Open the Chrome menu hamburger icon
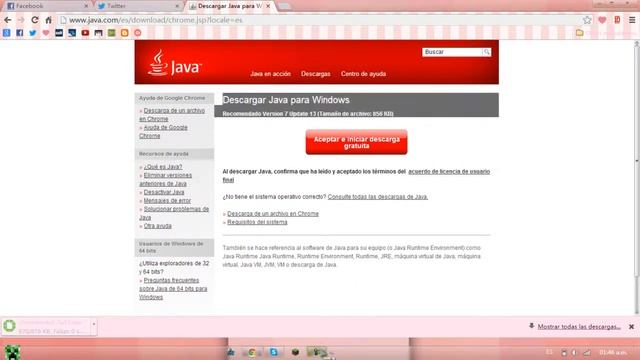 tap(632, 20)
